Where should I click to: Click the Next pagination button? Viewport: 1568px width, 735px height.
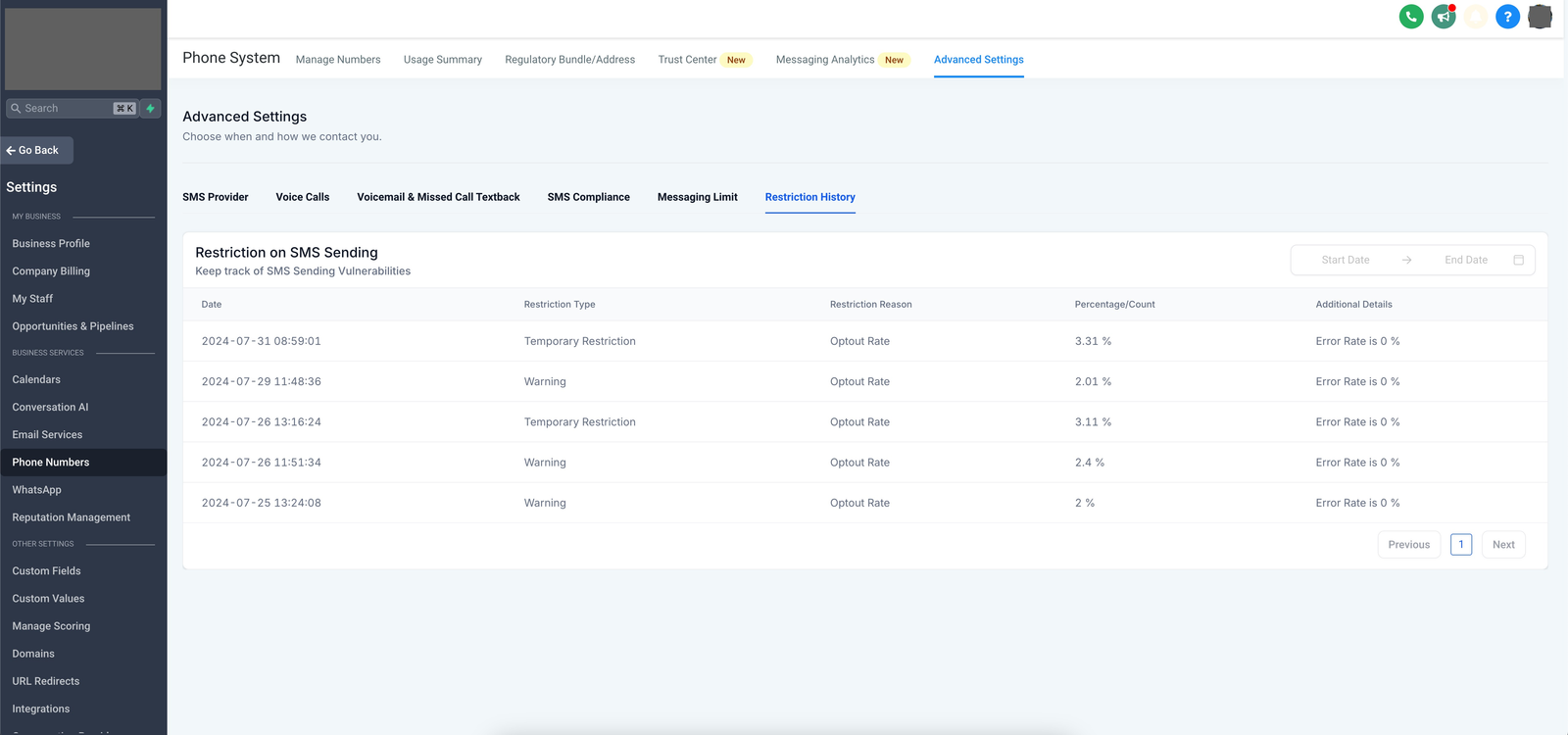1503,545
